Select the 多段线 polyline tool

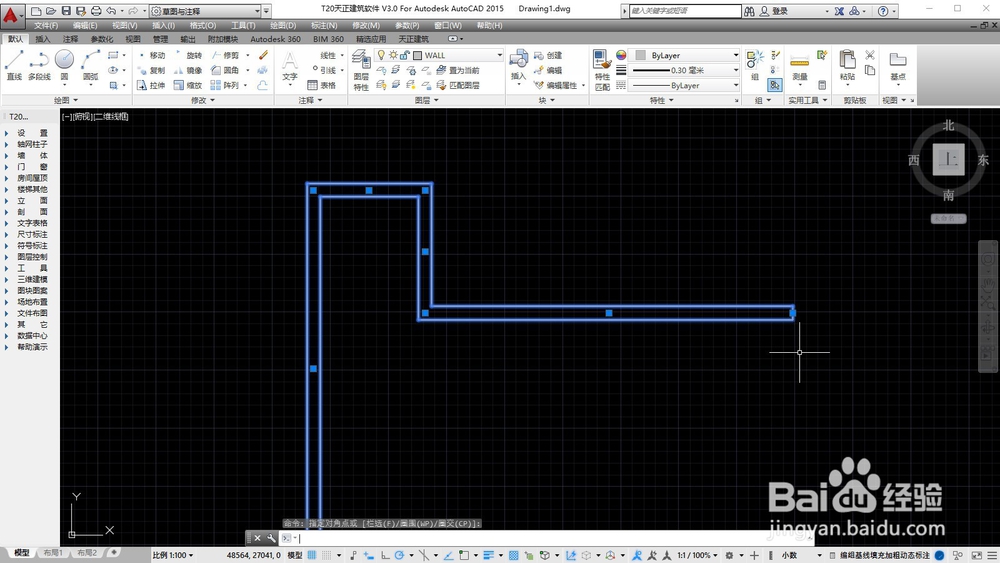[x=39, y=66]
